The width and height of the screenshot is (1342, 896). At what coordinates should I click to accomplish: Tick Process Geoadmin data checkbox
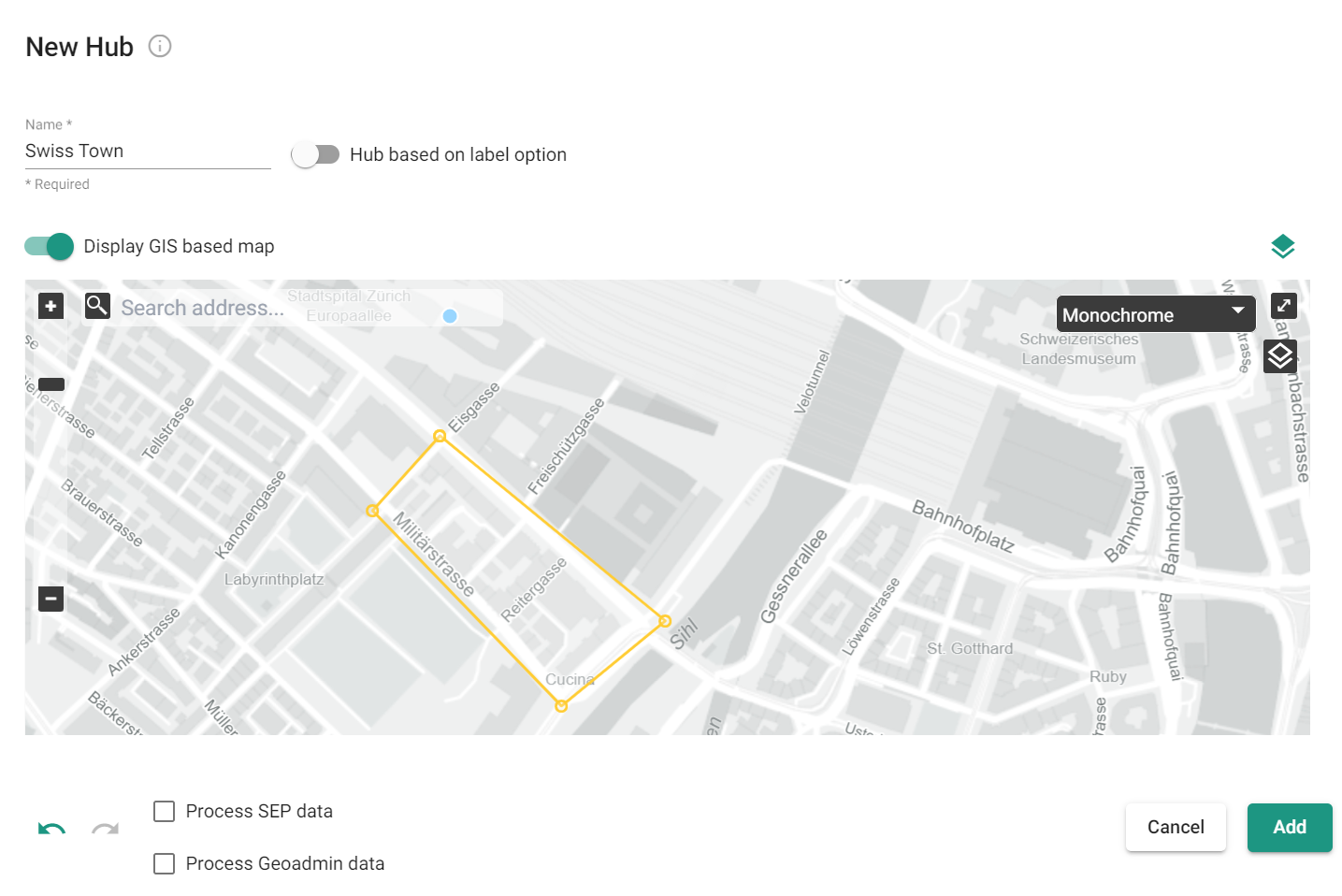(x=165, y=864)
